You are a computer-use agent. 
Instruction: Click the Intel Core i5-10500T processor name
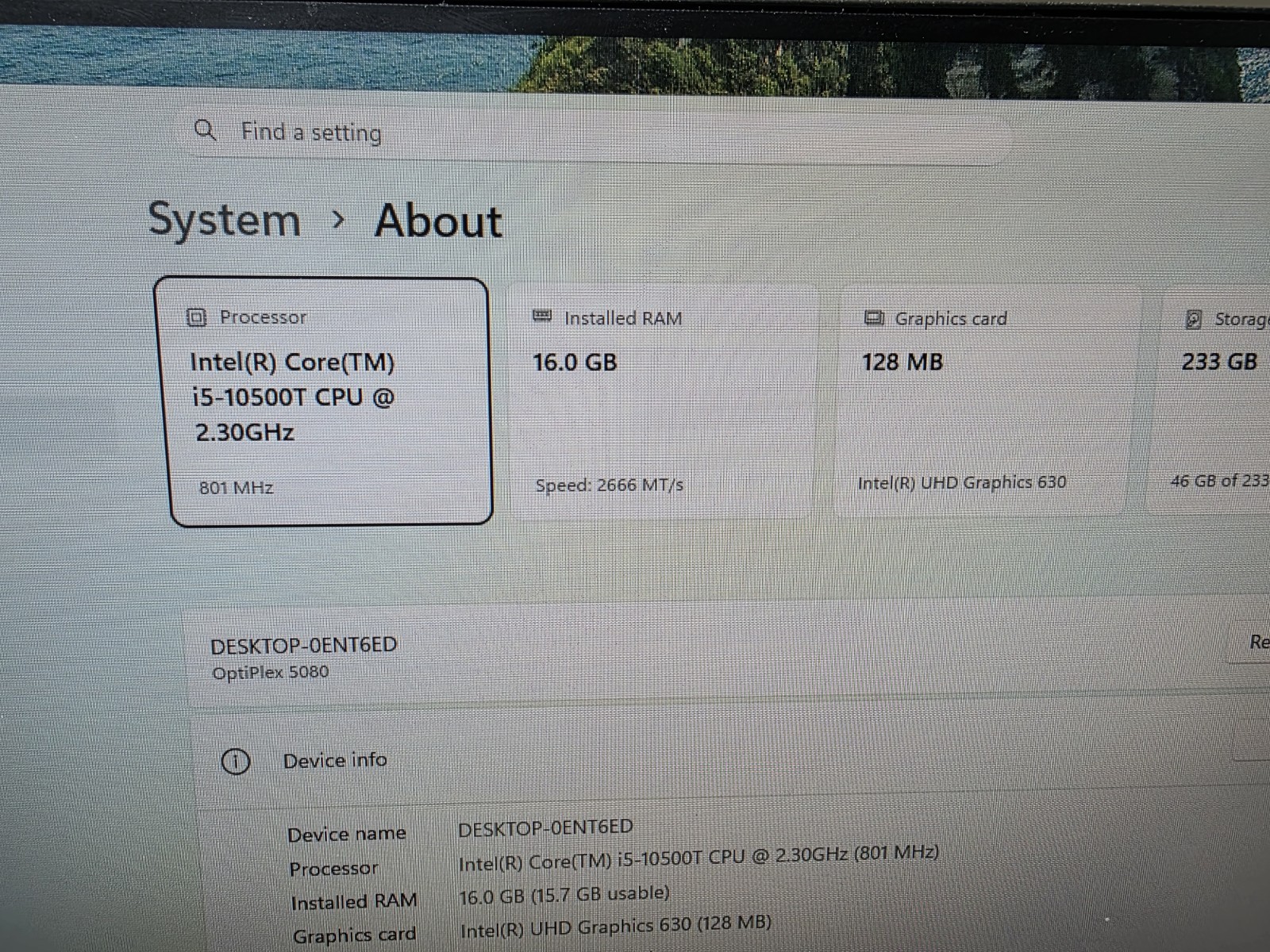tap(293, 397)
